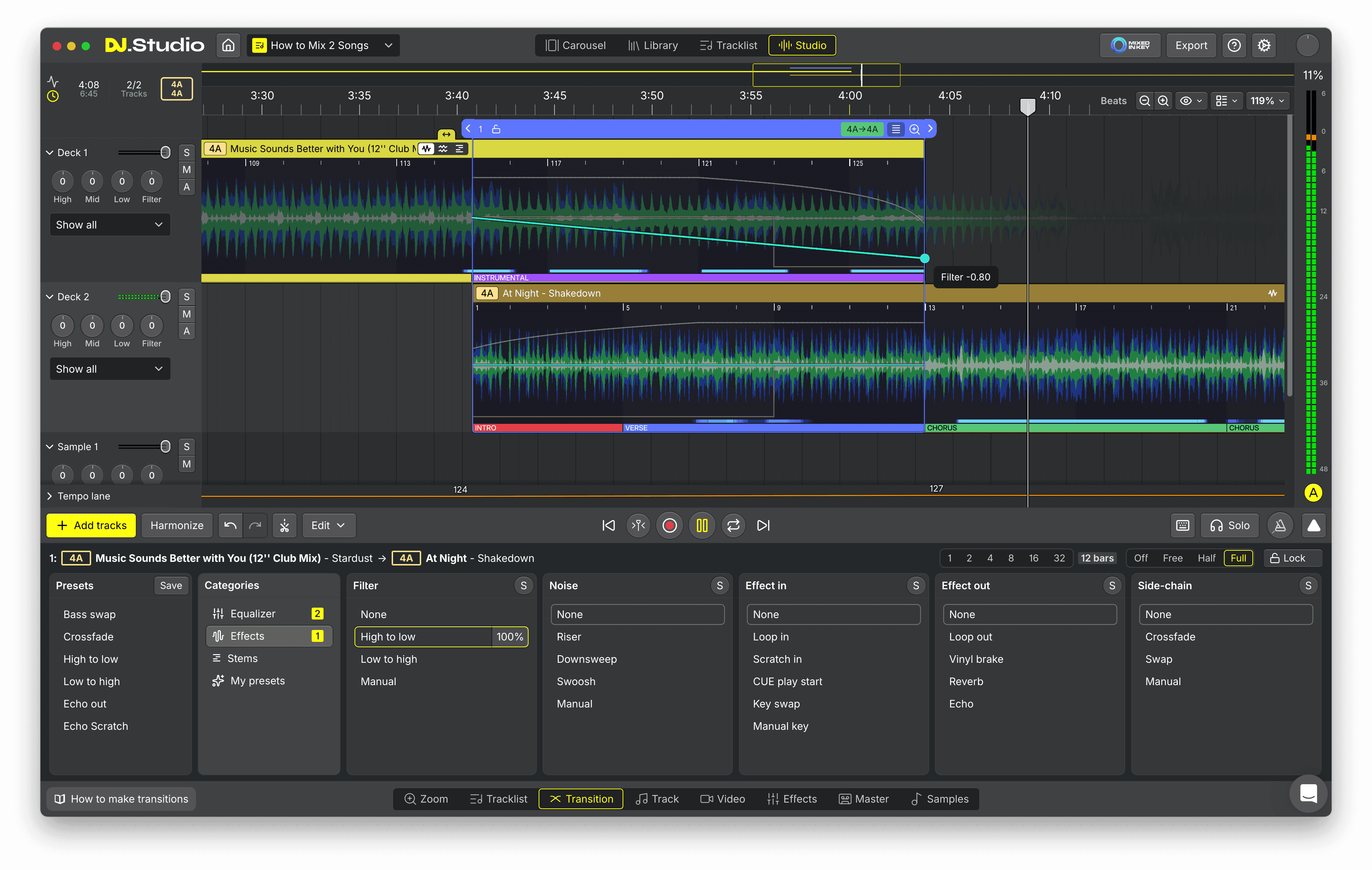Zoom in the timeline magnifier

click(x=1163, y=101)
